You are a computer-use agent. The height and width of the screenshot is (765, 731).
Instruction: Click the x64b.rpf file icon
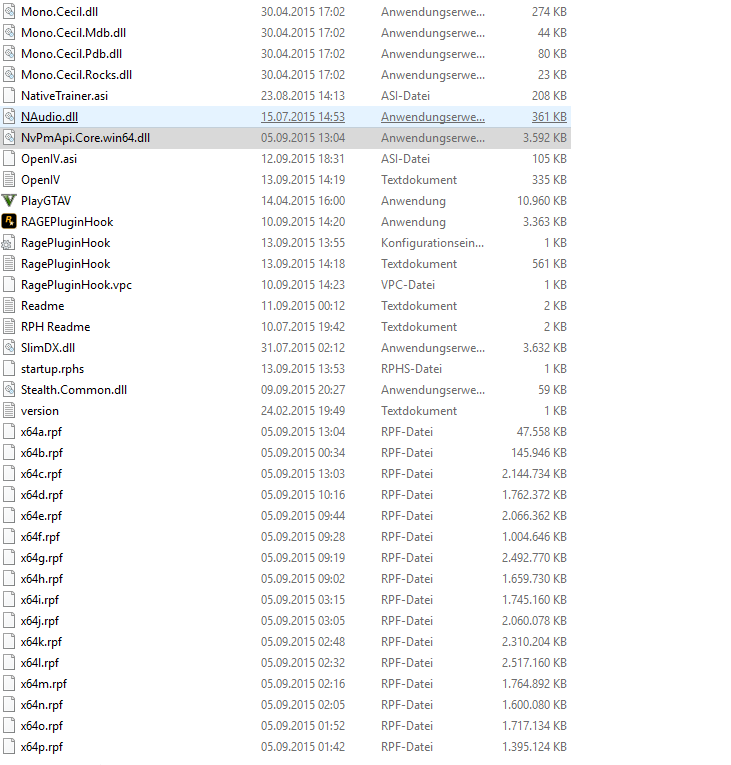9,452
